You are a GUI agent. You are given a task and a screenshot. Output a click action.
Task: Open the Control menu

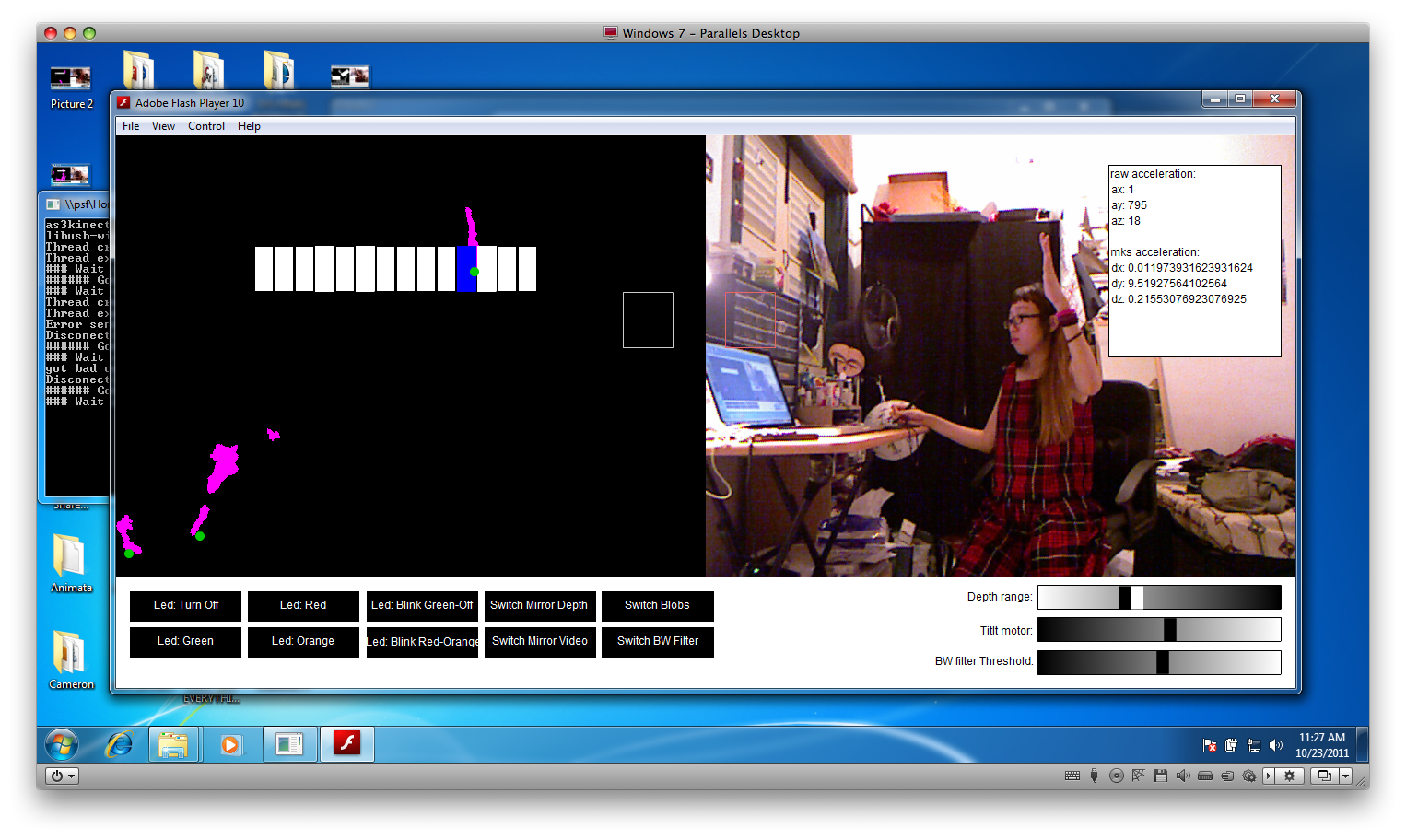point(205,126)
